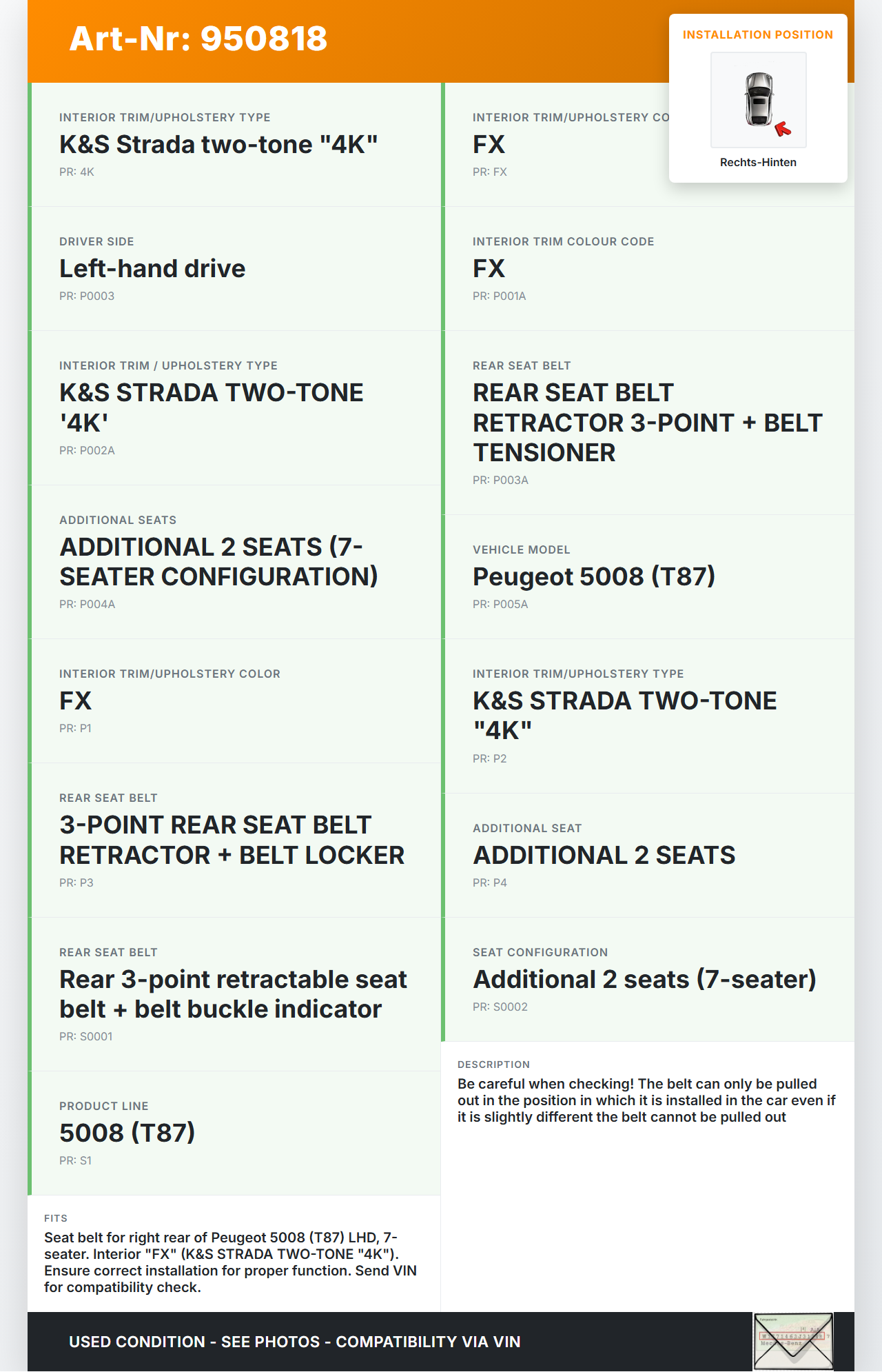The height and width of the screenshot is (1372, 882).
Task: Click the belt buckle indicator entry
Action: point(233,994)
